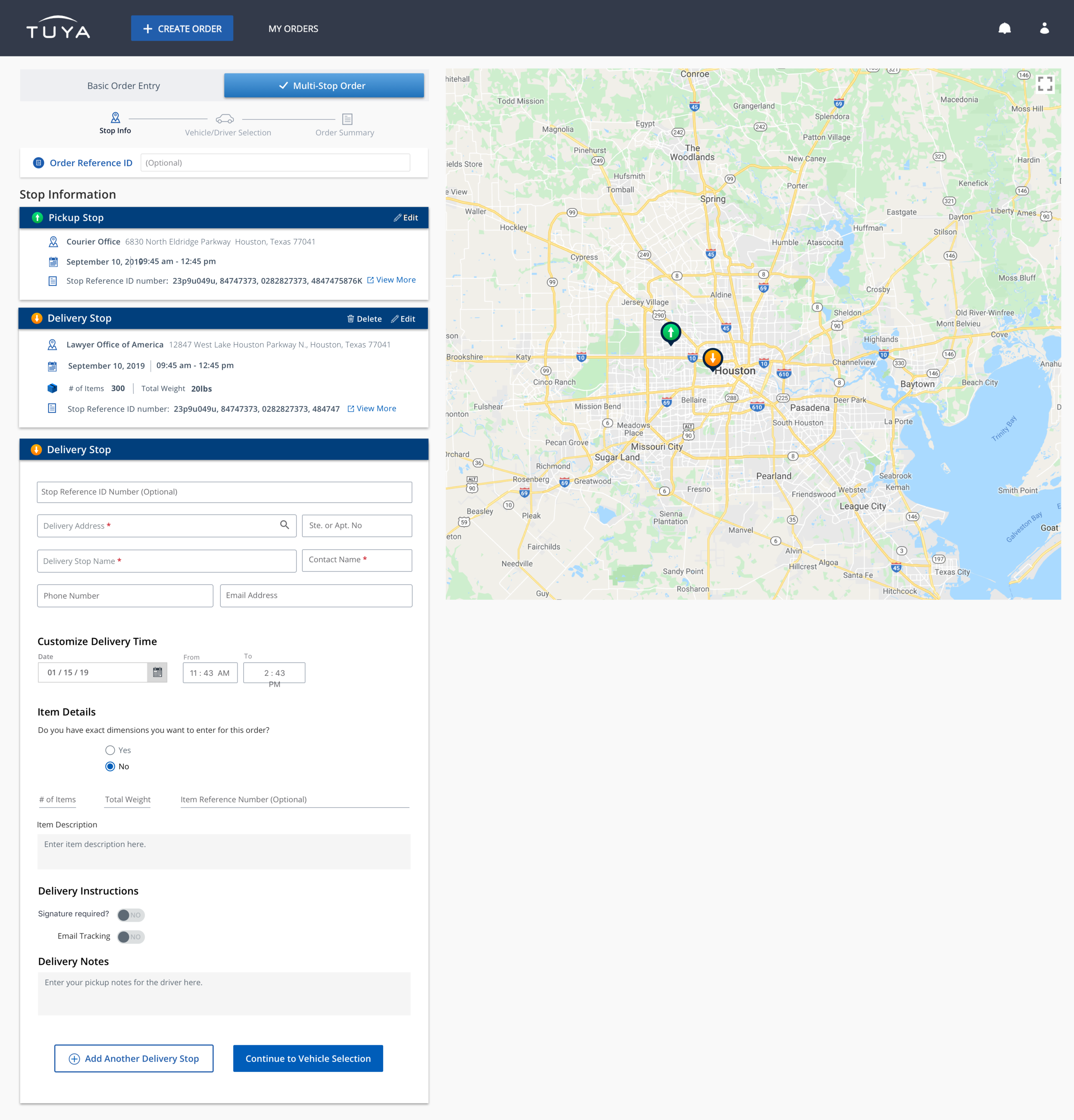Click the green Pickup Stop arrow icon

point(37,218)
